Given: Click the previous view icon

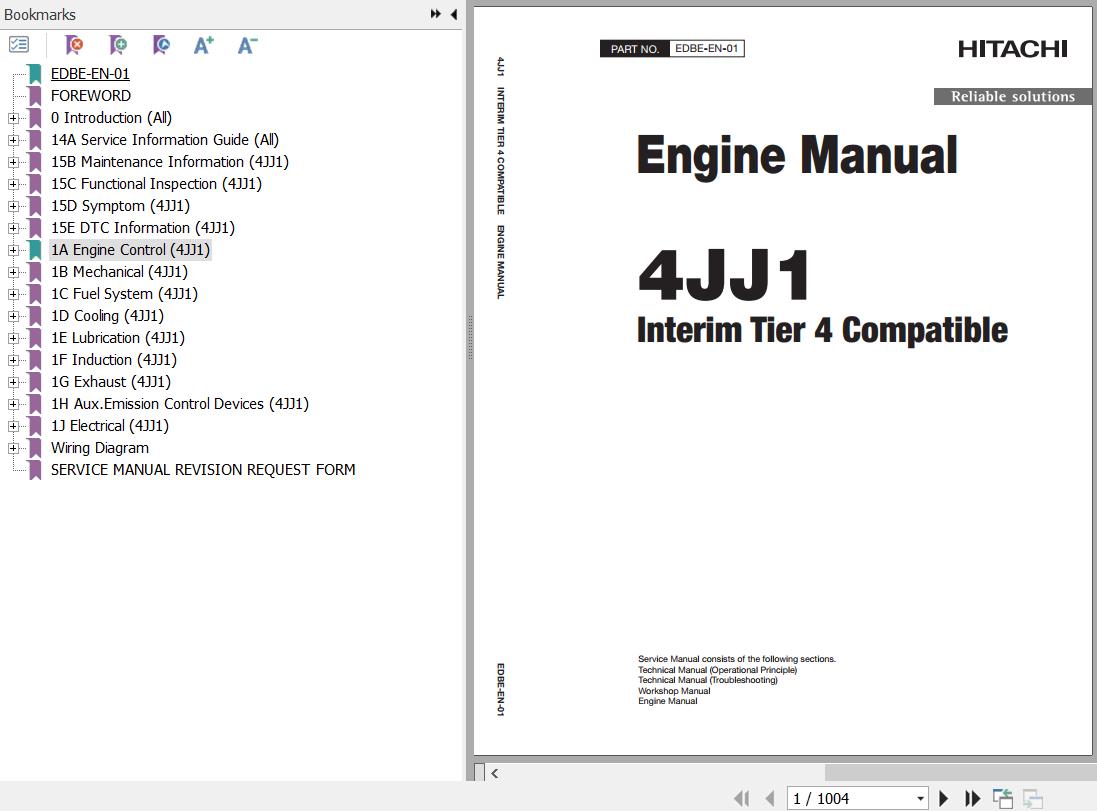Looking at the screenshot, I should pyautogui.click(x=1003, y=798).
